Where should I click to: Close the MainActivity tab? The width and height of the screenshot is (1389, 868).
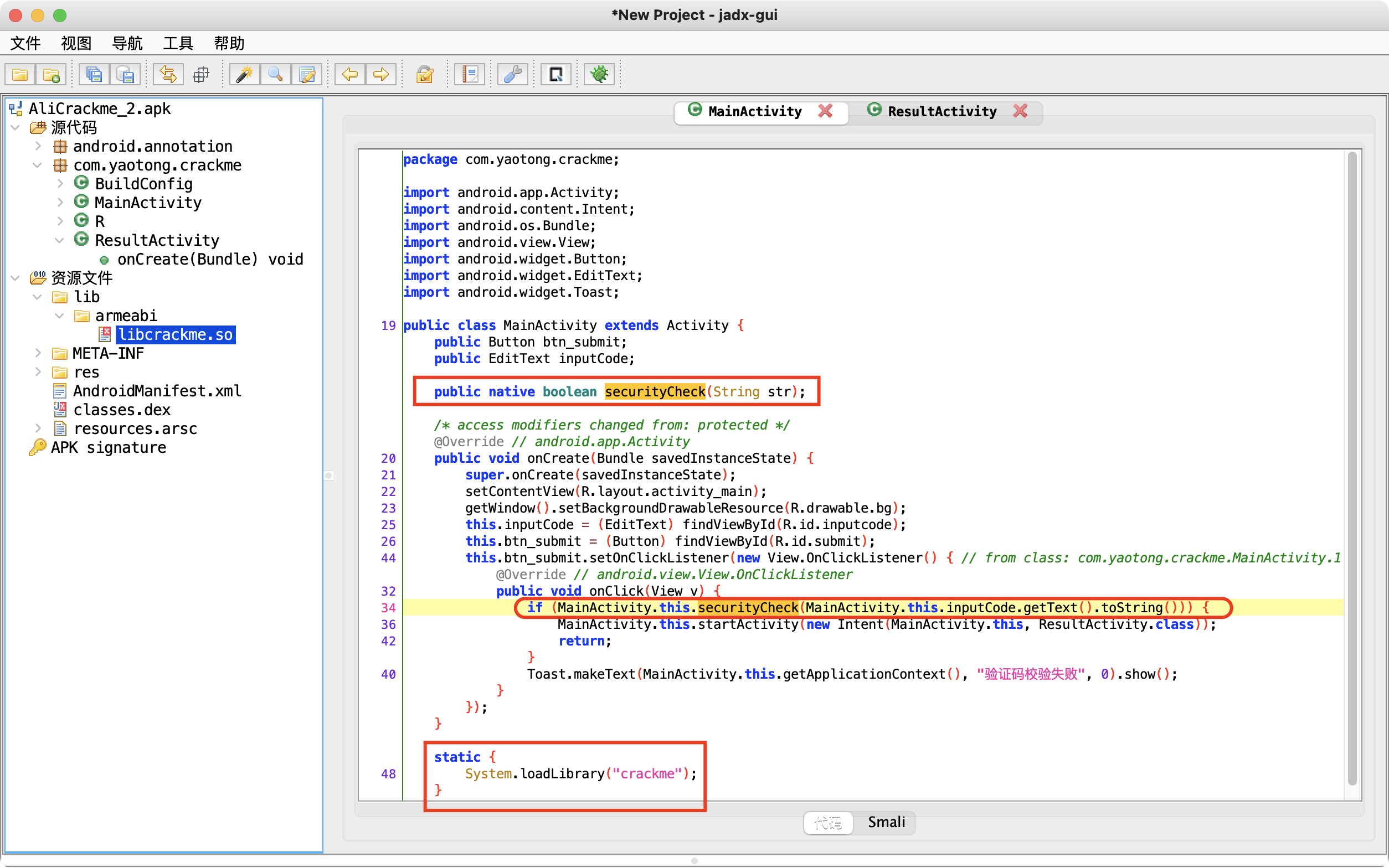[x=825, y=111]
